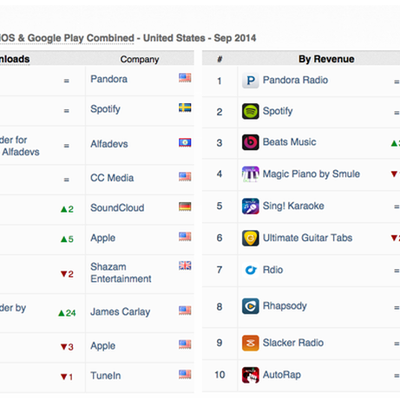Open the CC Media company link

click(112, 178)
